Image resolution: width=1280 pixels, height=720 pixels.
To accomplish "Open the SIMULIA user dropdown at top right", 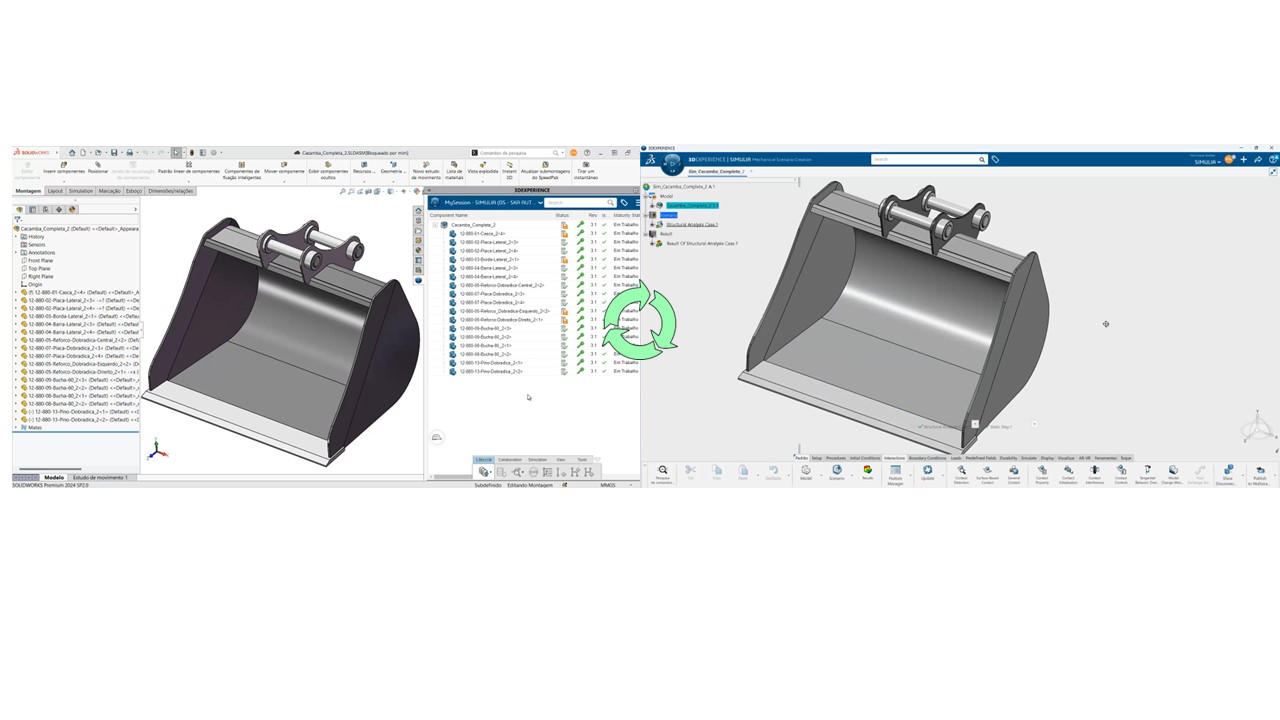I will click(1208, 161).
